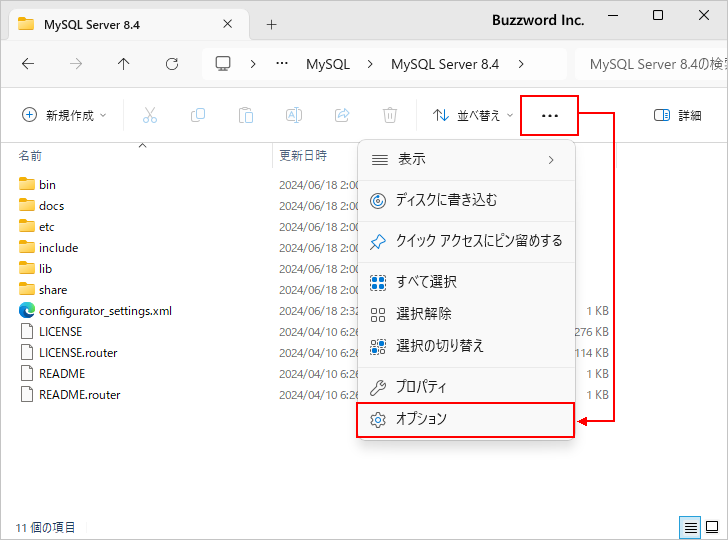Refresh the current folder view
728x540 pixels.
click(x=172, y=64)
